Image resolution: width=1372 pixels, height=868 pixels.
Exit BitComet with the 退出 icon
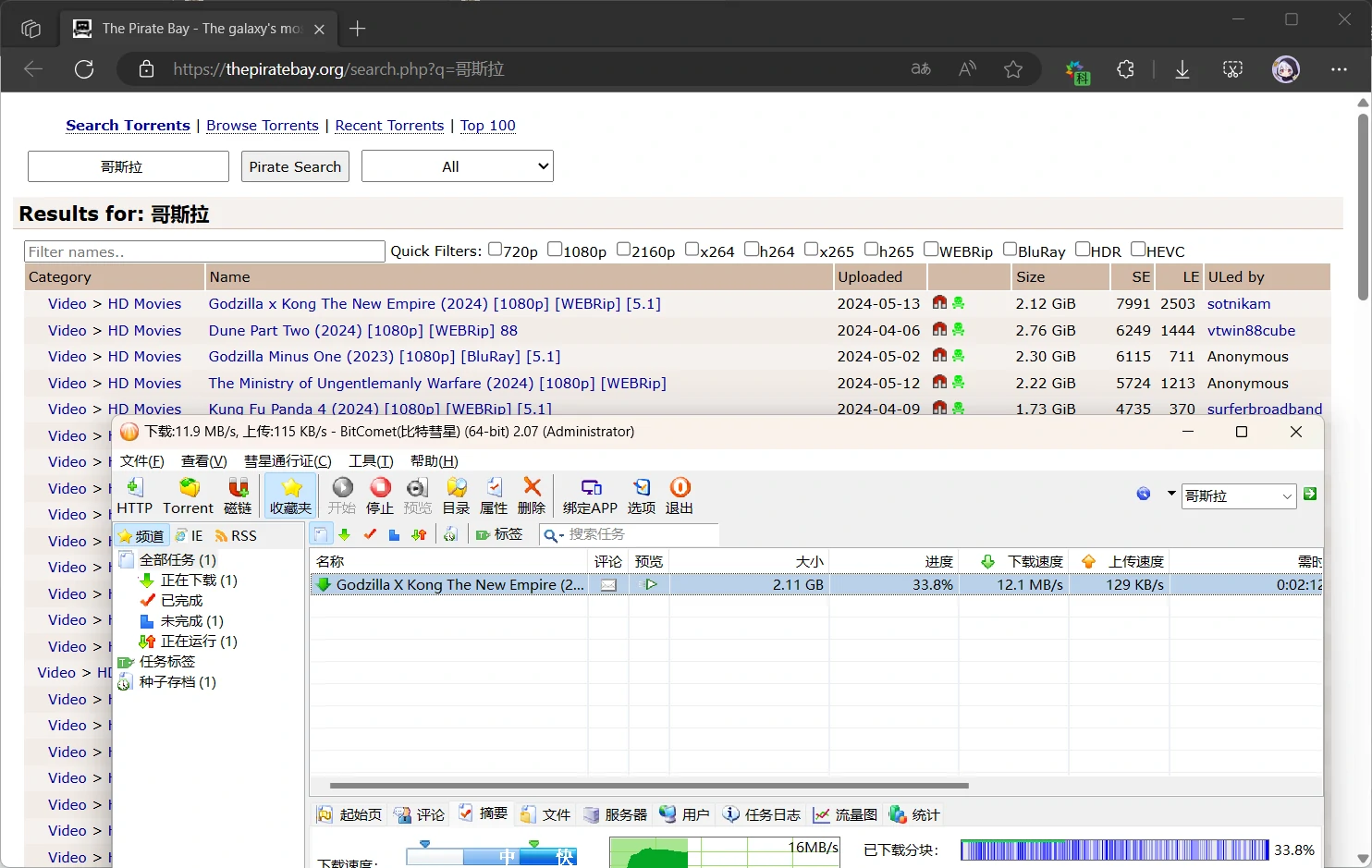(x=680, y=495)
